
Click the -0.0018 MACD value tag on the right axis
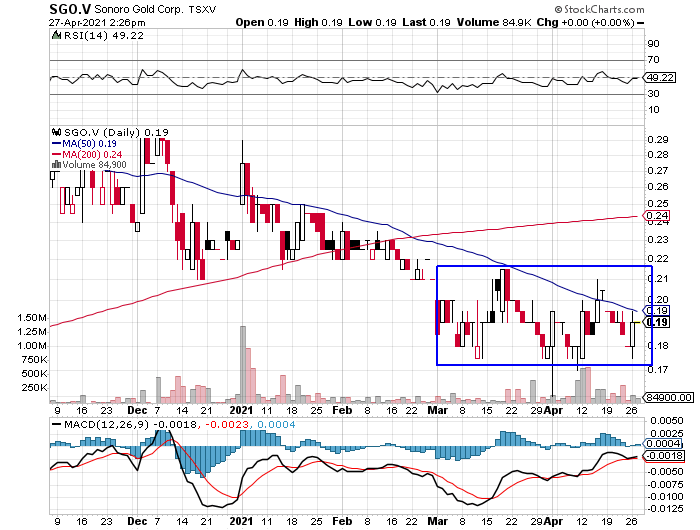pyautogui.click(x=664, y=456)
